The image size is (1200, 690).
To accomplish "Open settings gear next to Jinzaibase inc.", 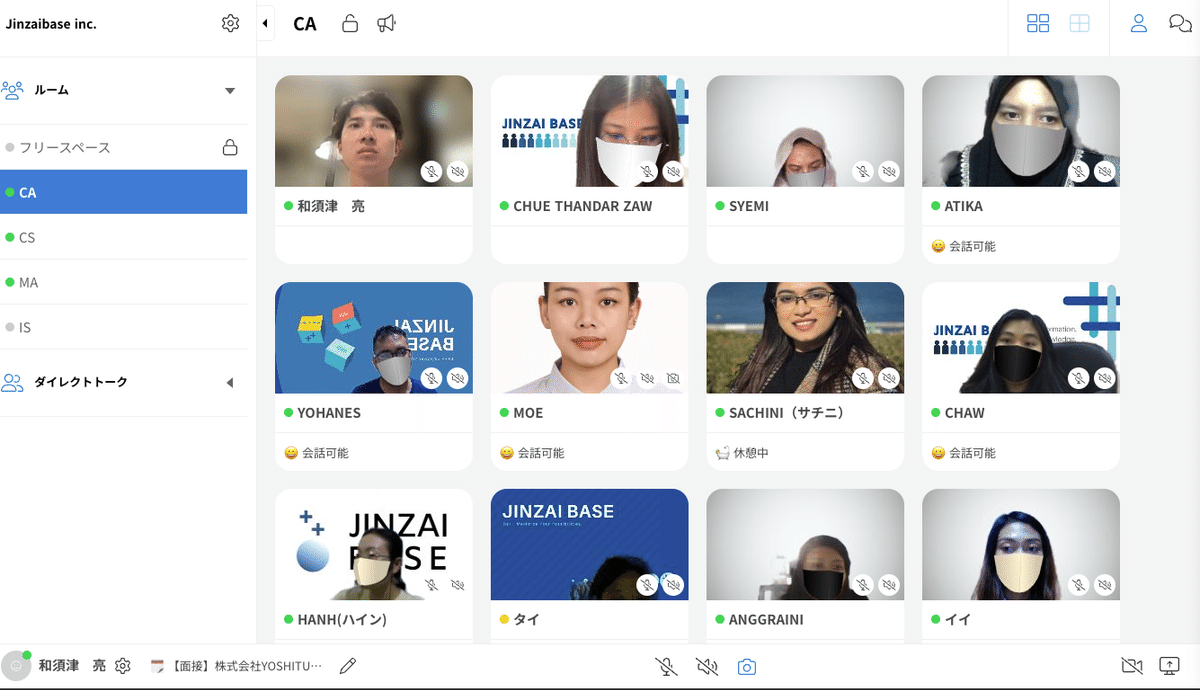I will pyautogui.click(x=231, y=23).
